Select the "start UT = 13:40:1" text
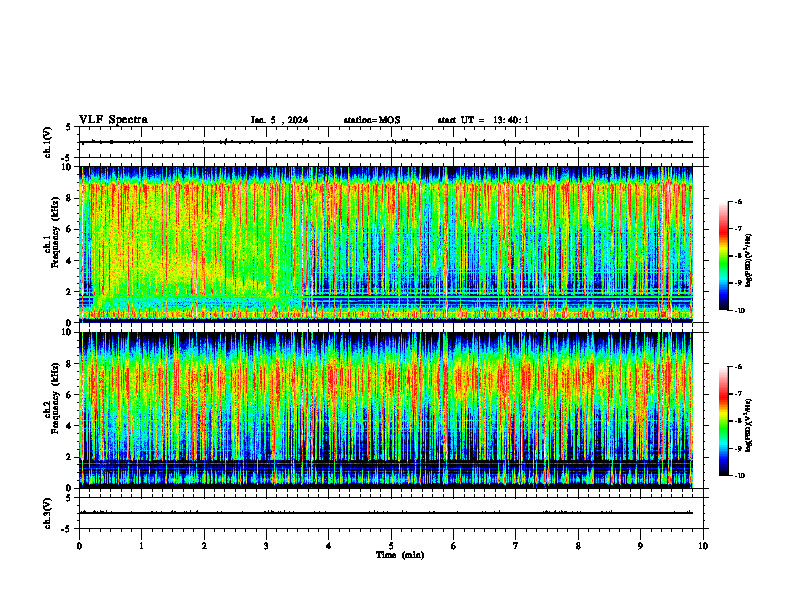 coord(483,120)
